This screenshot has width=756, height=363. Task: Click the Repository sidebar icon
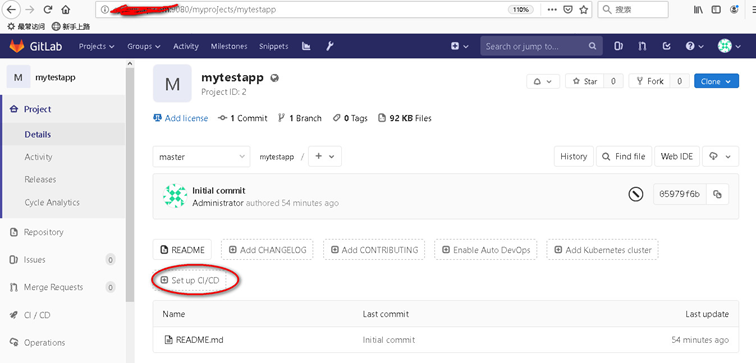click(x=14, y=232)
